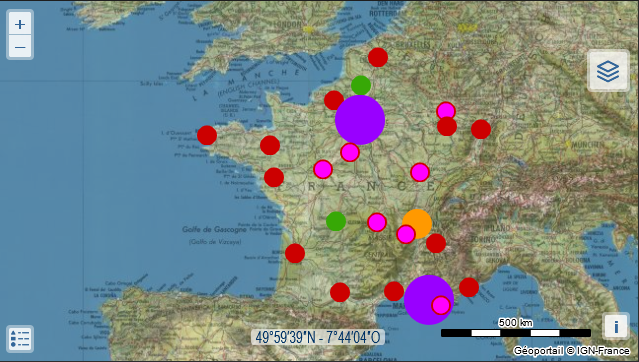Show map information with the i button
Viewport: 639px width, 362px height.
[616, 326]
